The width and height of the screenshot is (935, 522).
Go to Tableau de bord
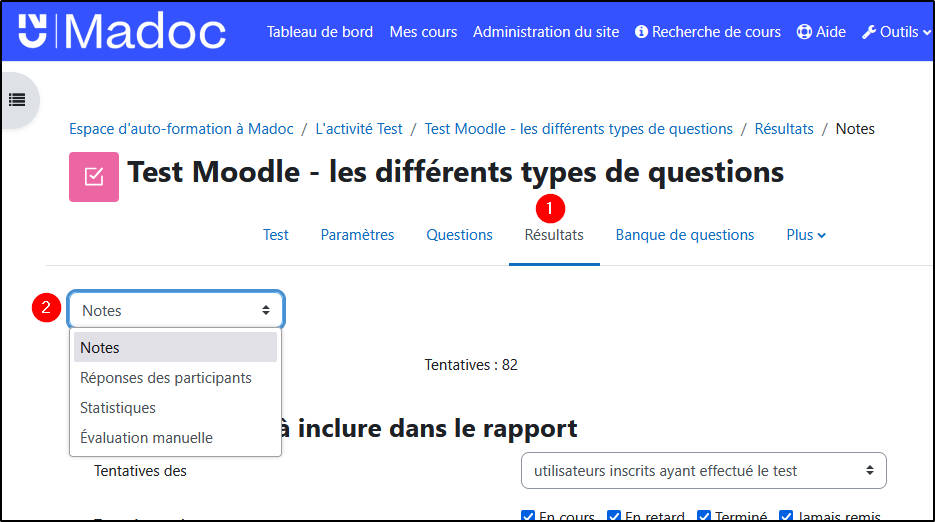320,32
